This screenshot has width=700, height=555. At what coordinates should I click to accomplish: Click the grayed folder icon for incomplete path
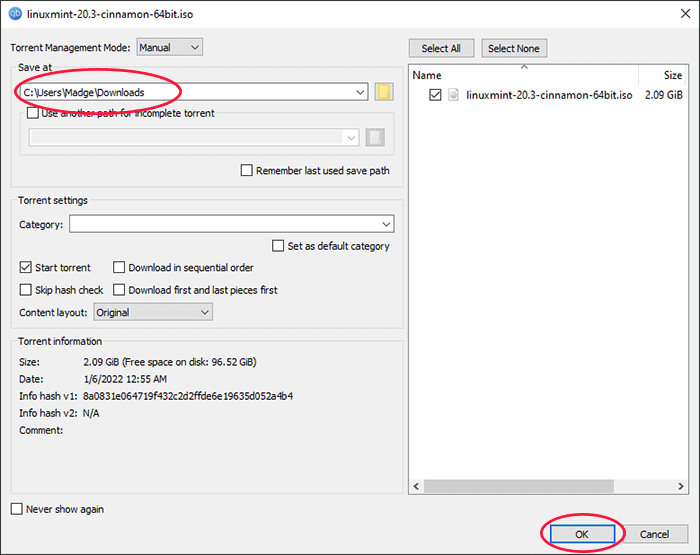point(375,137)
